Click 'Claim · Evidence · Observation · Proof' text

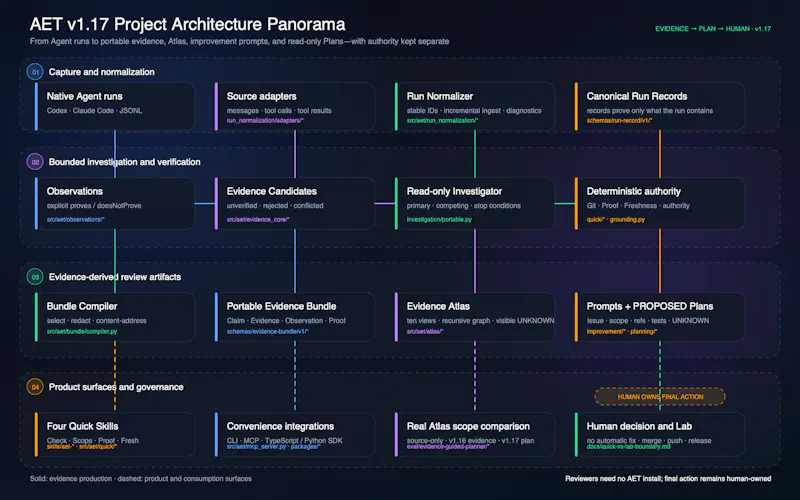[x=286, y=321]
